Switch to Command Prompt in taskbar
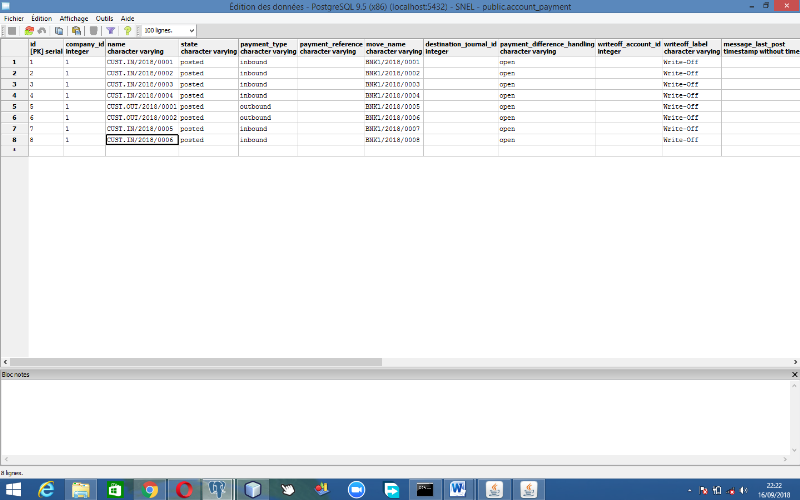800x500 pixels. (425, 490)
